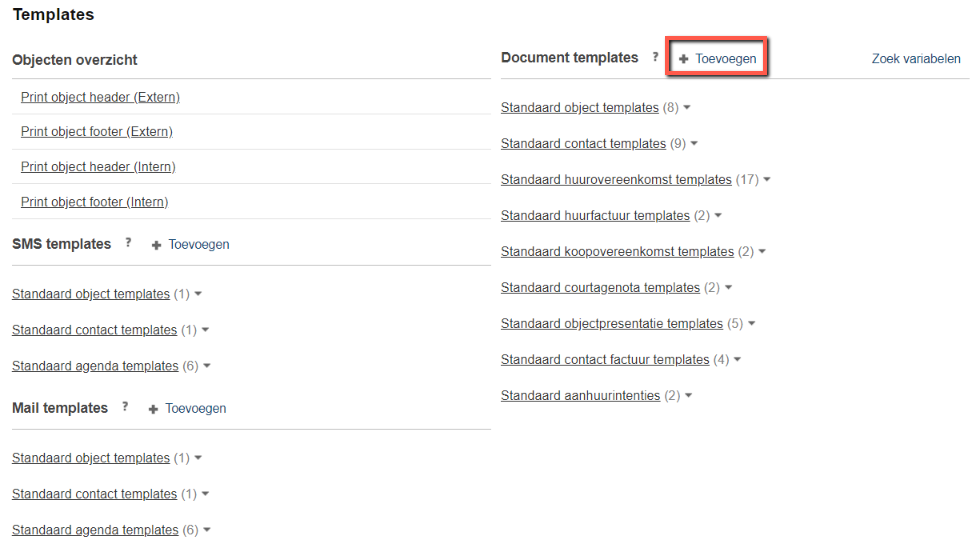The image size is (973, 547).
Task: Expand Standaard object templates (8) arrow
Action: coord(687,107)
